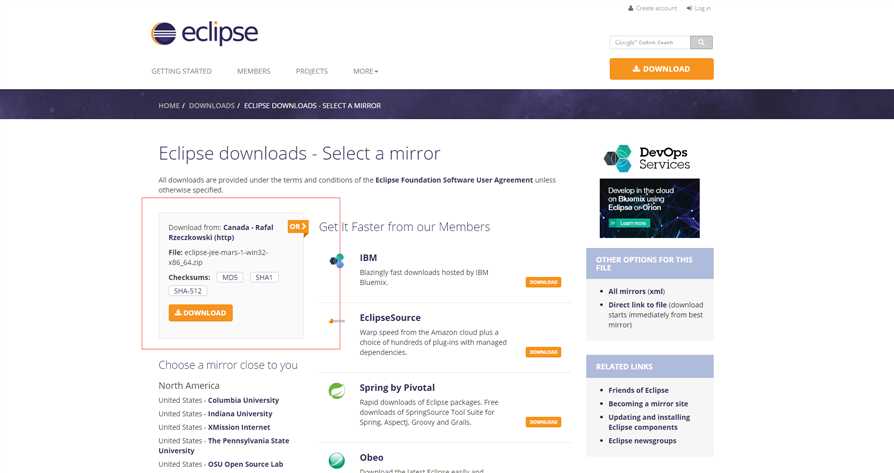Open Updating and installing Eclipse components link
The height and width of the screenshot is (473, 894).
649,422
